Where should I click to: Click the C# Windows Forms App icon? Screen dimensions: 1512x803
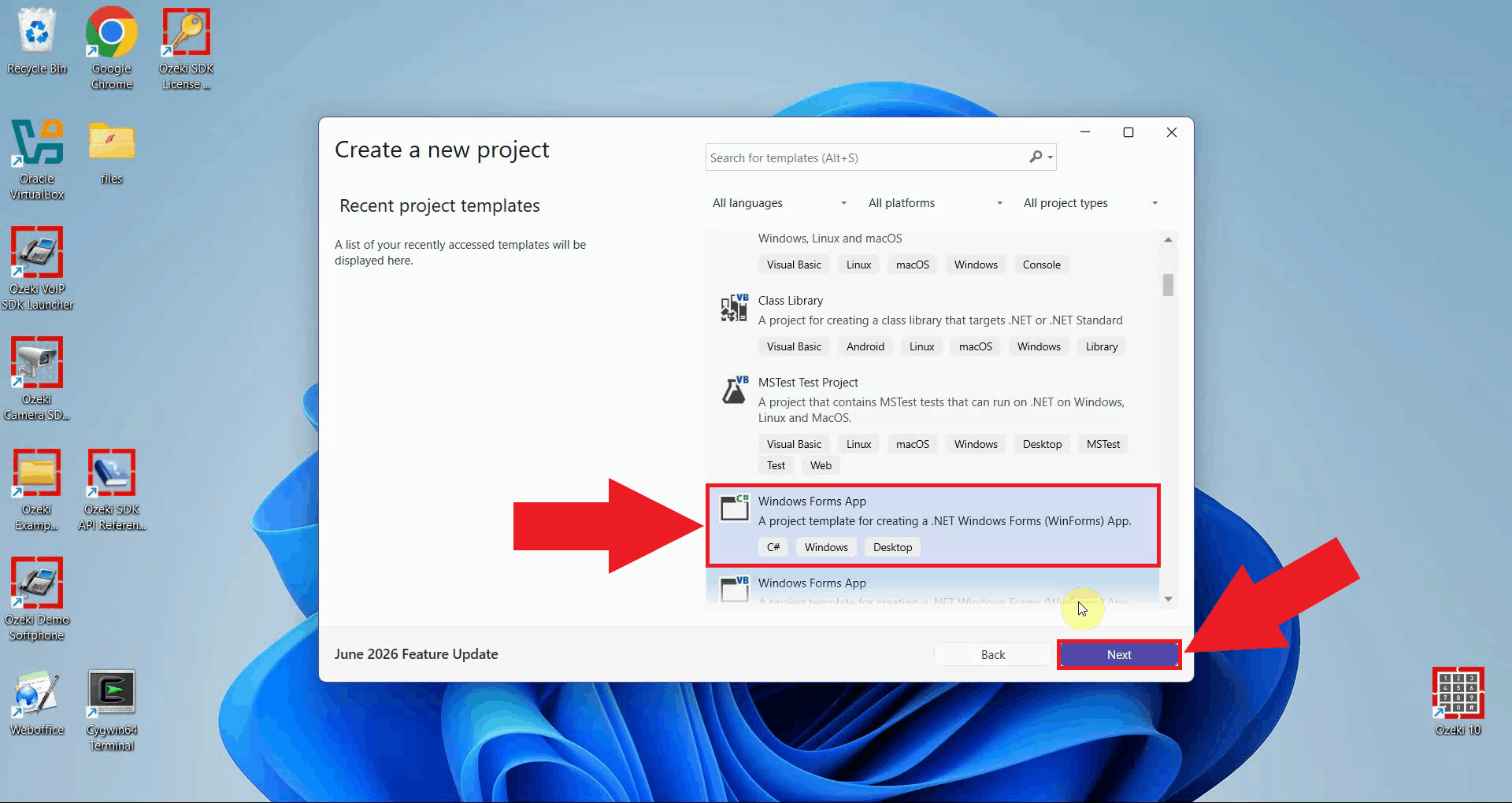point(734,508)
